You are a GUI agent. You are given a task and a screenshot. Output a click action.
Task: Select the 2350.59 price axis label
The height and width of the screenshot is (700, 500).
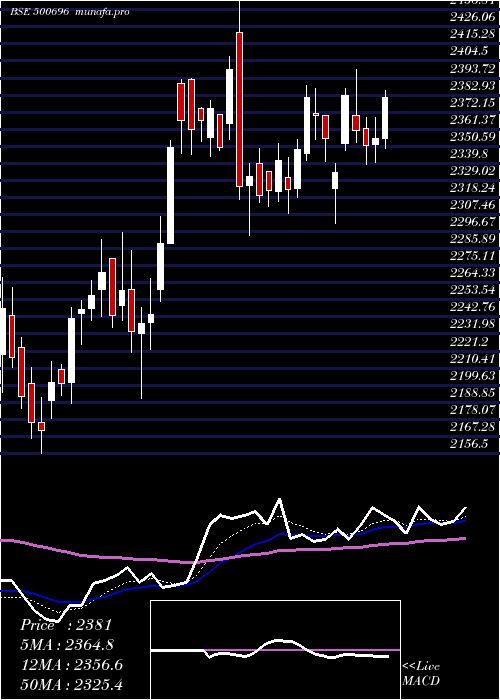coord(472,137)
